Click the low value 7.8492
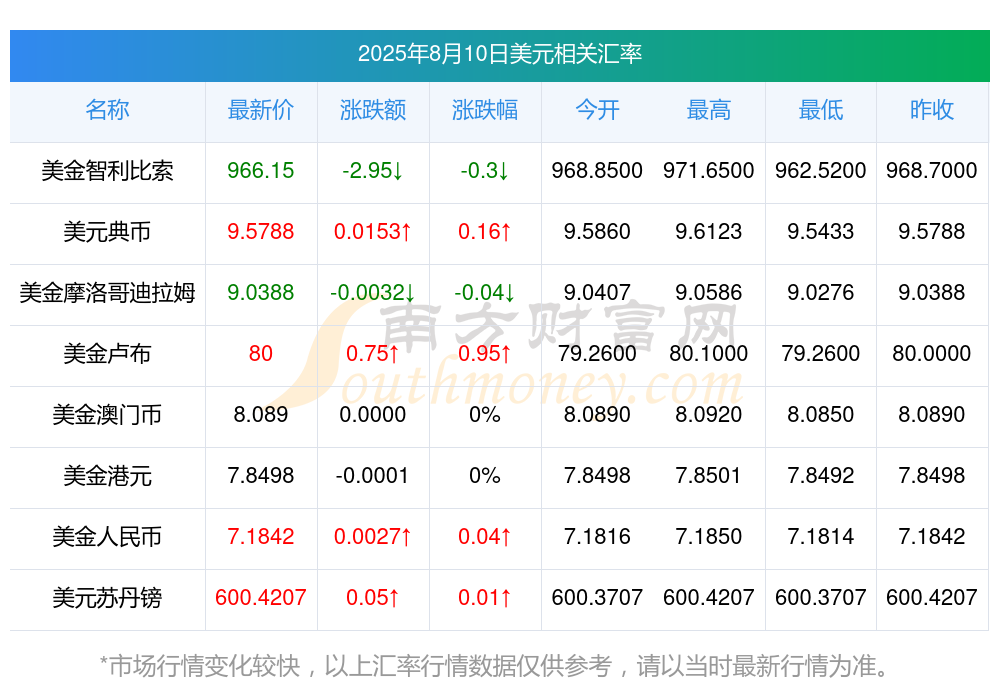Image resolution: width=1000 pixels, height=698 pixels. click(821, 475)
